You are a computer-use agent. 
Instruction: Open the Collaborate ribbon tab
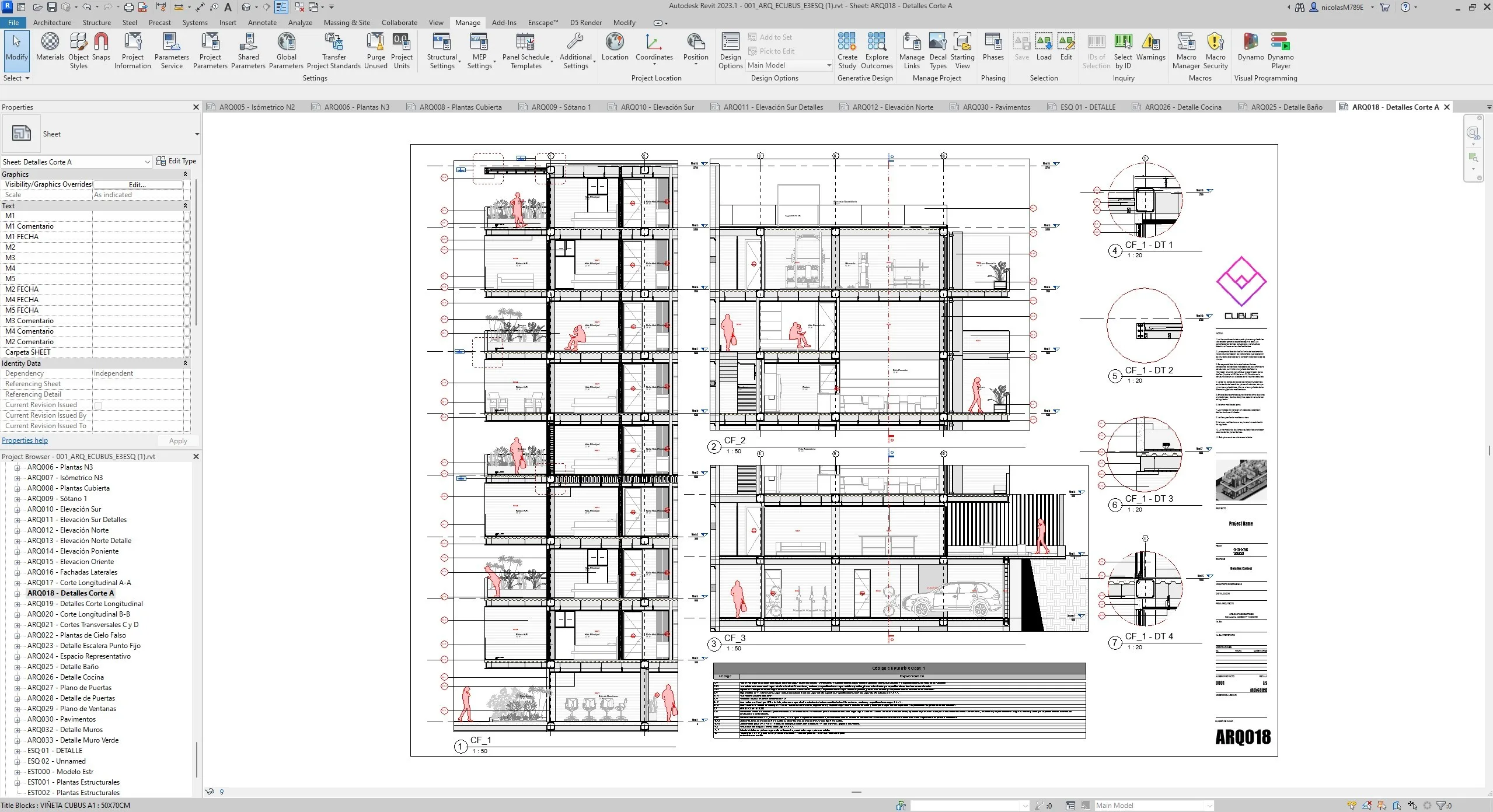pos(399,23)
